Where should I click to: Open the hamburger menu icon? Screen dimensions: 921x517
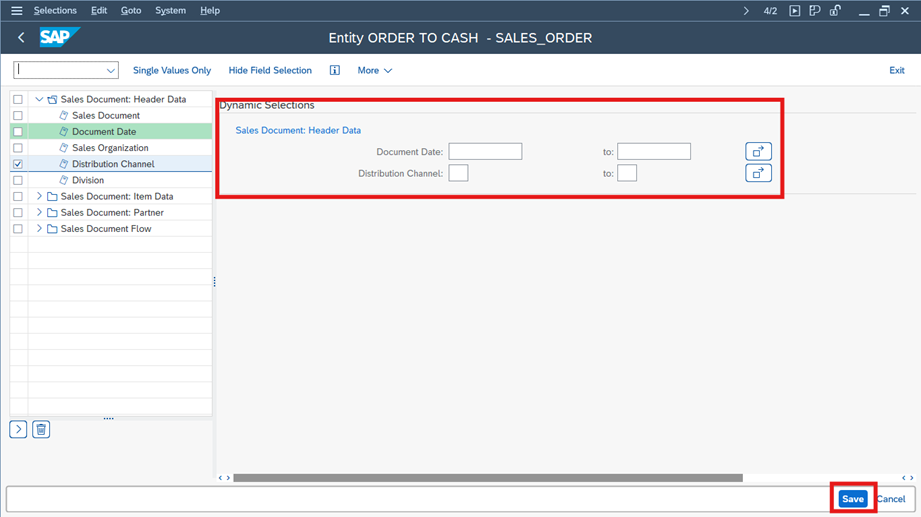16,11
